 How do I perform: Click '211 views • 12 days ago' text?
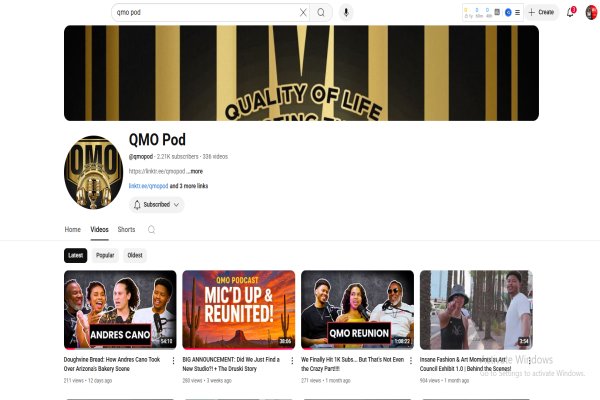click(x=88, y=381)
